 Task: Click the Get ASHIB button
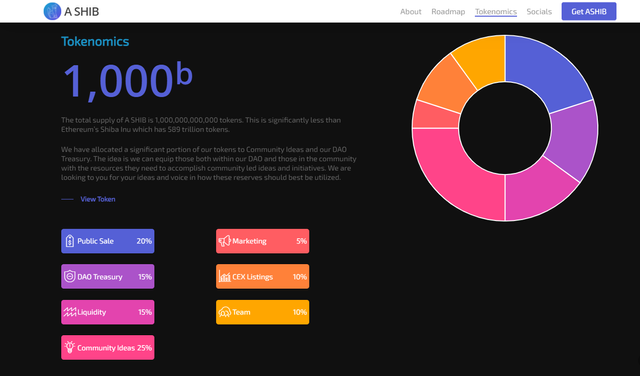click(x=589, y=11)
